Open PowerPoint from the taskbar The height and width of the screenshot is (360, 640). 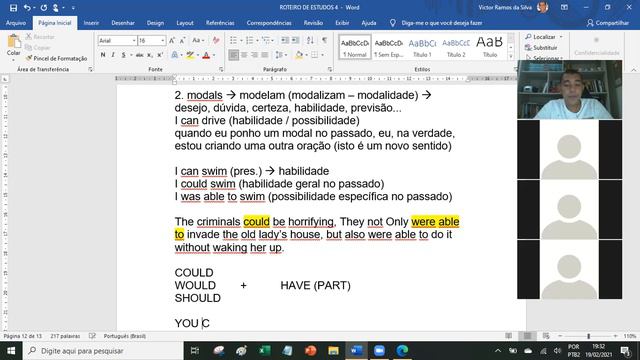(x=311, y=351)
